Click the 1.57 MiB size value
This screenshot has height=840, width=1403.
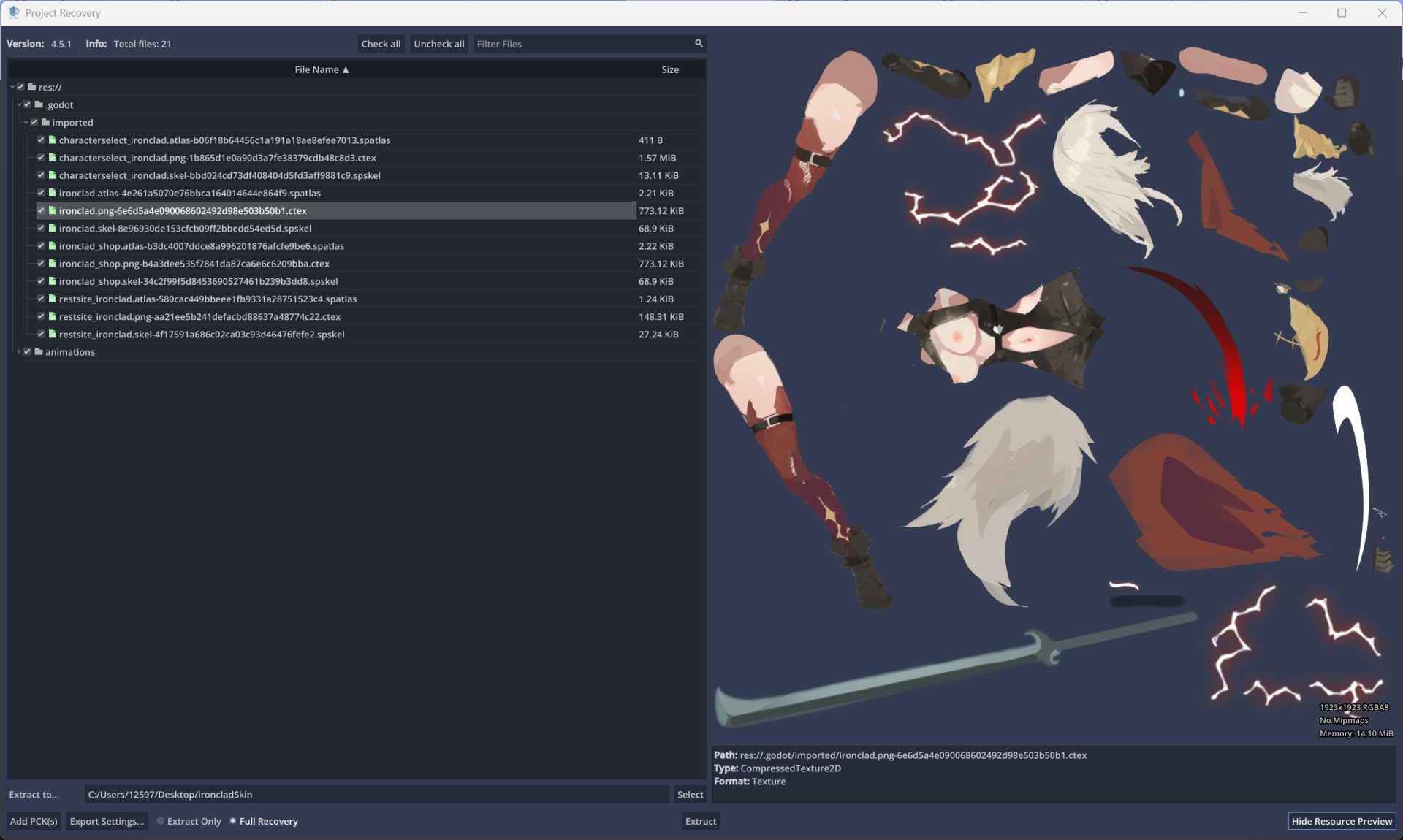pyautogui.click(x=657, y=157)
